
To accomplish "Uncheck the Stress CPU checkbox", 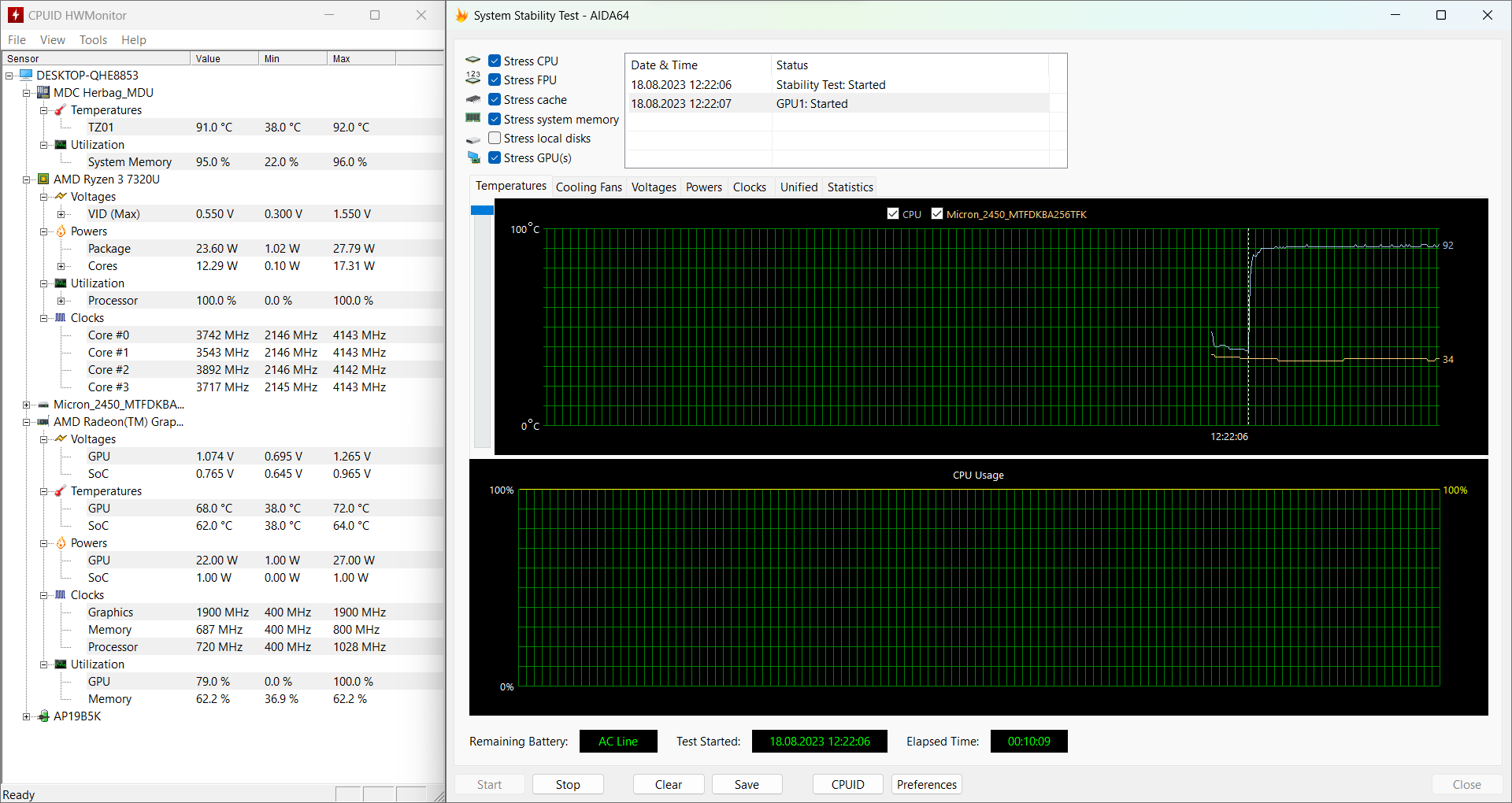I will (x=495, y=61).
